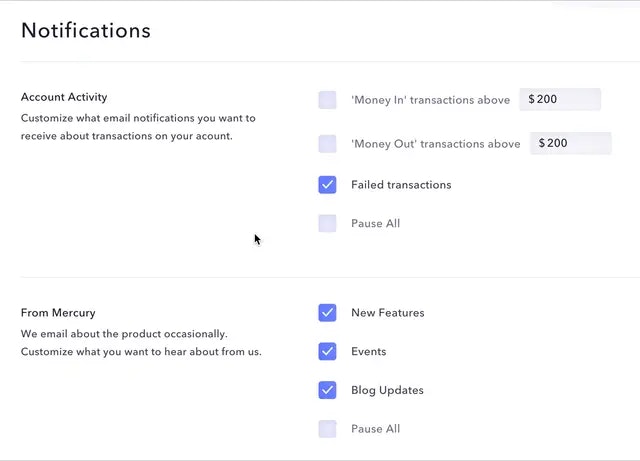The image size is (640, 461).
Task: Focus the 'Money Out' threshold amount field
Action: tap(570, 144)
